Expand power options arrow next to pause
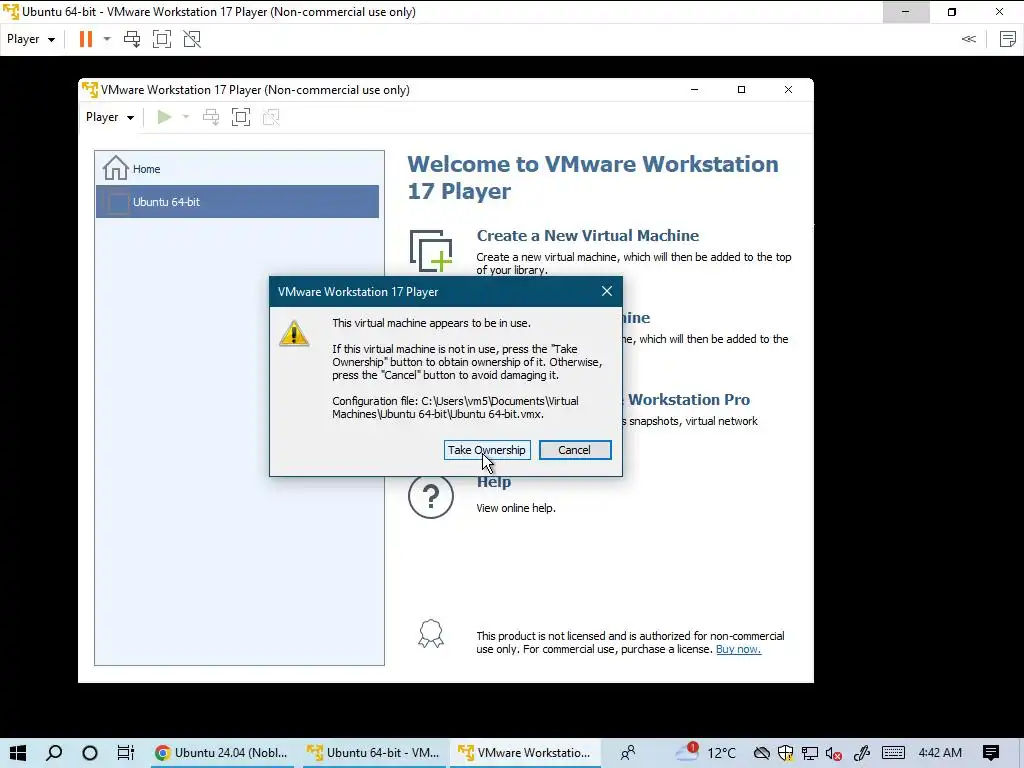This screenshot has height=768, width=1024. [107, 39]
